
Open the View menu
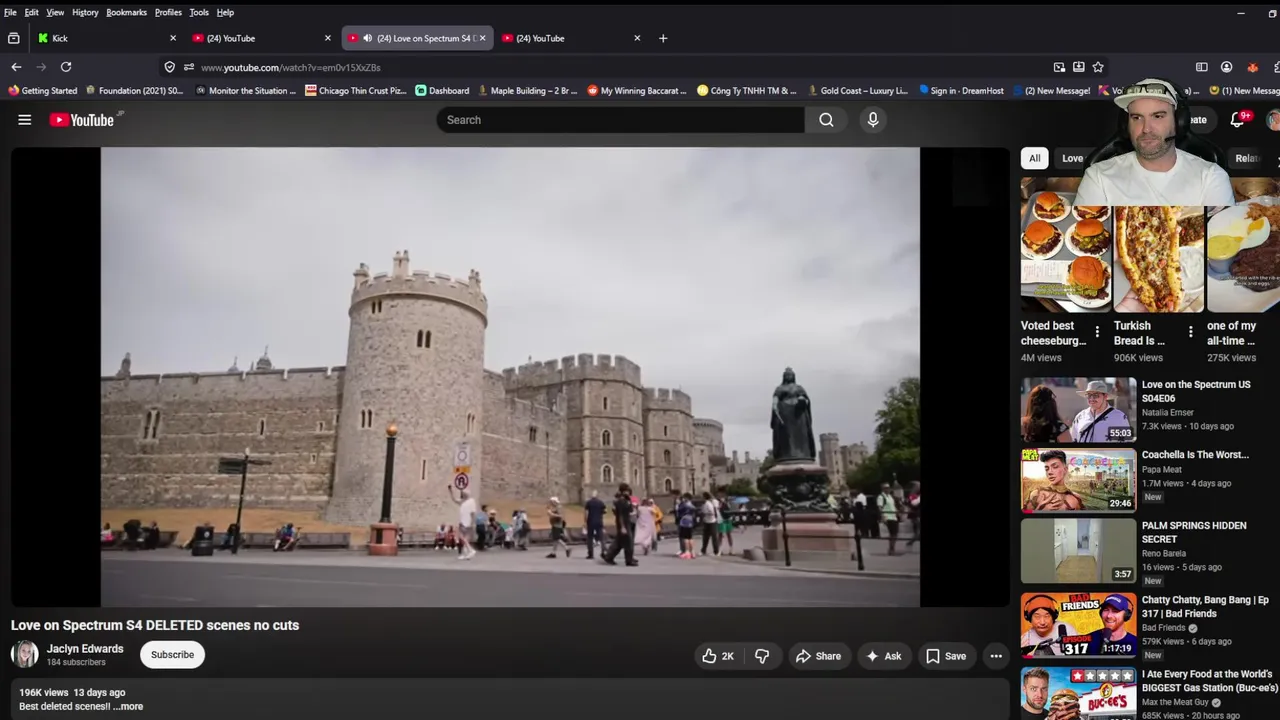(x=55, y=12)
